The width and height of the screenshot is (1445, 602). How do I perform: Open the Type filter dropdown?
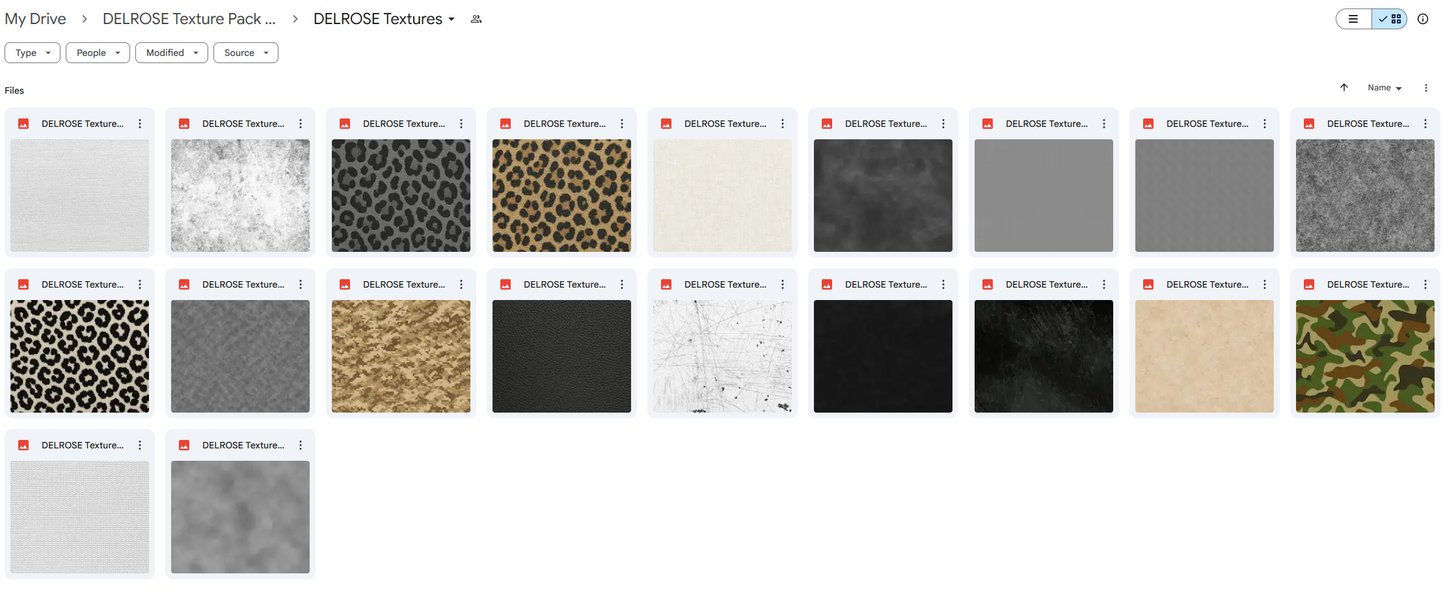(x=32, y=52)
